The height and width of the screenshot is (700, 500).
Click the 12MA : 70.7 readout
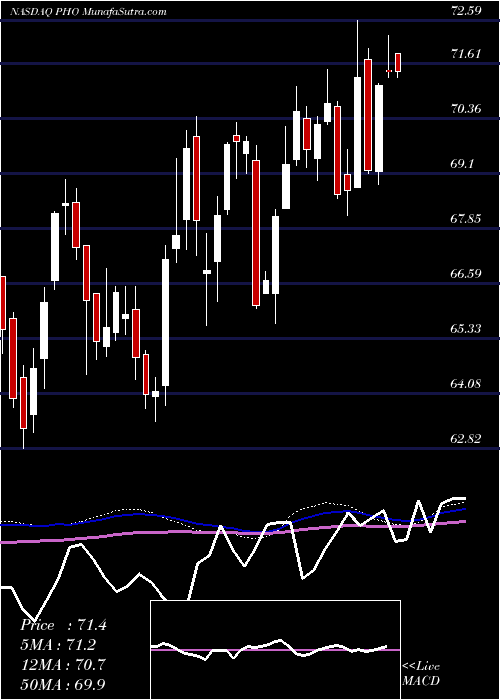pyautogui.click(x=63, y=665)
